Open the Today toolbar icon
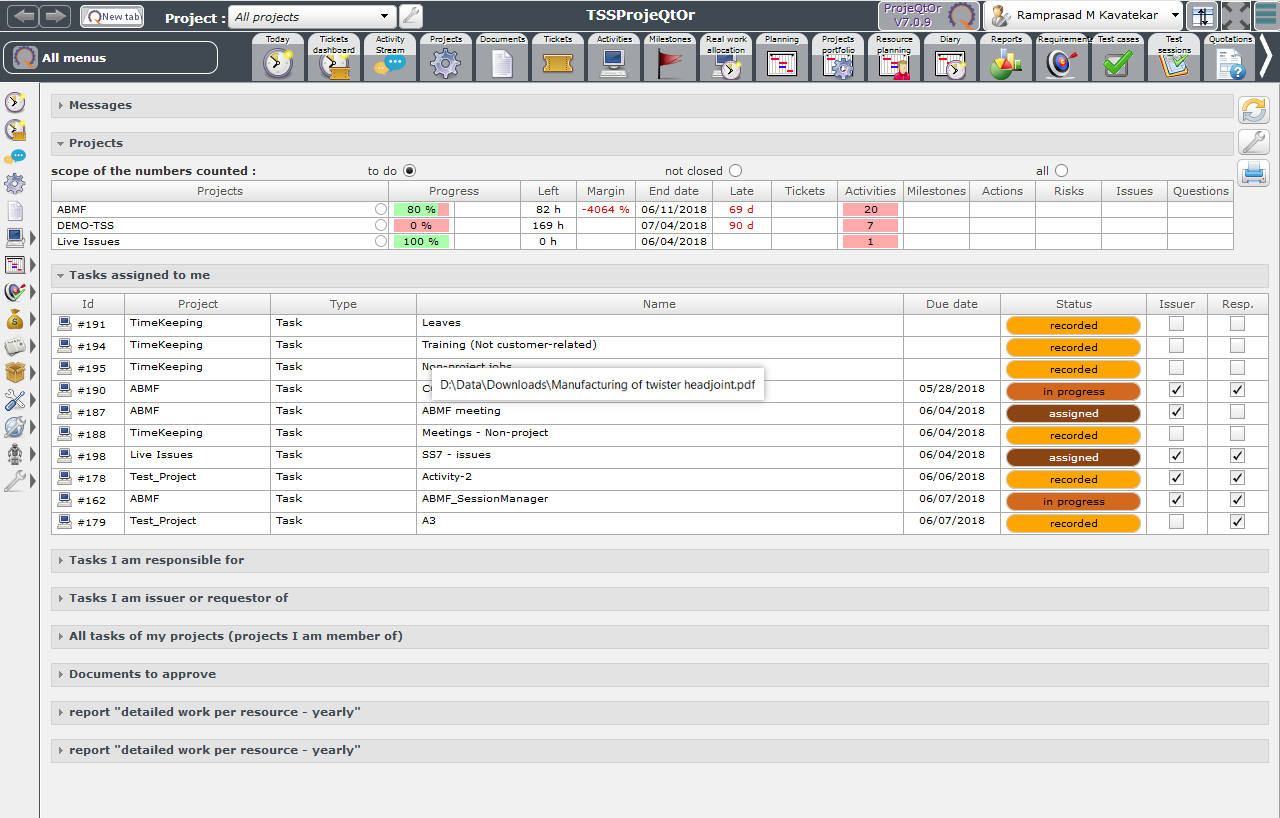 point(278,63)
